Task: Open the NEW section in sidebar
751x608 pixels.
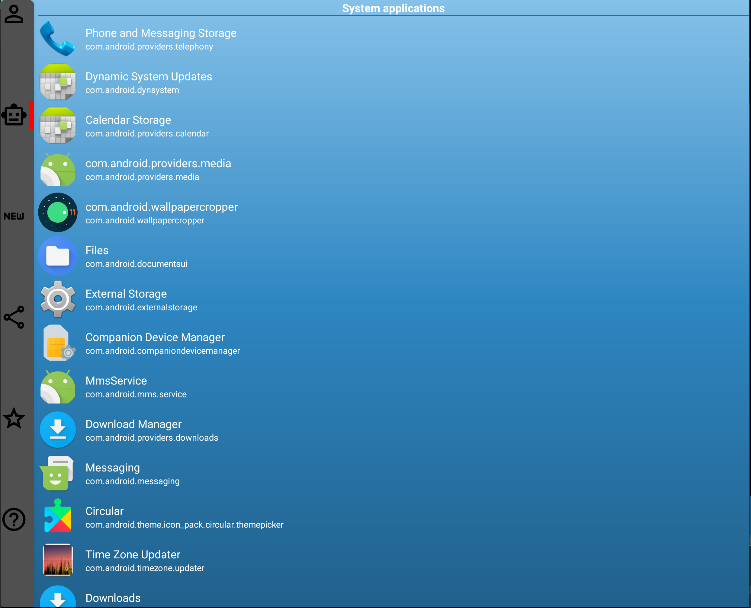Action: click(x=14, y=216)
